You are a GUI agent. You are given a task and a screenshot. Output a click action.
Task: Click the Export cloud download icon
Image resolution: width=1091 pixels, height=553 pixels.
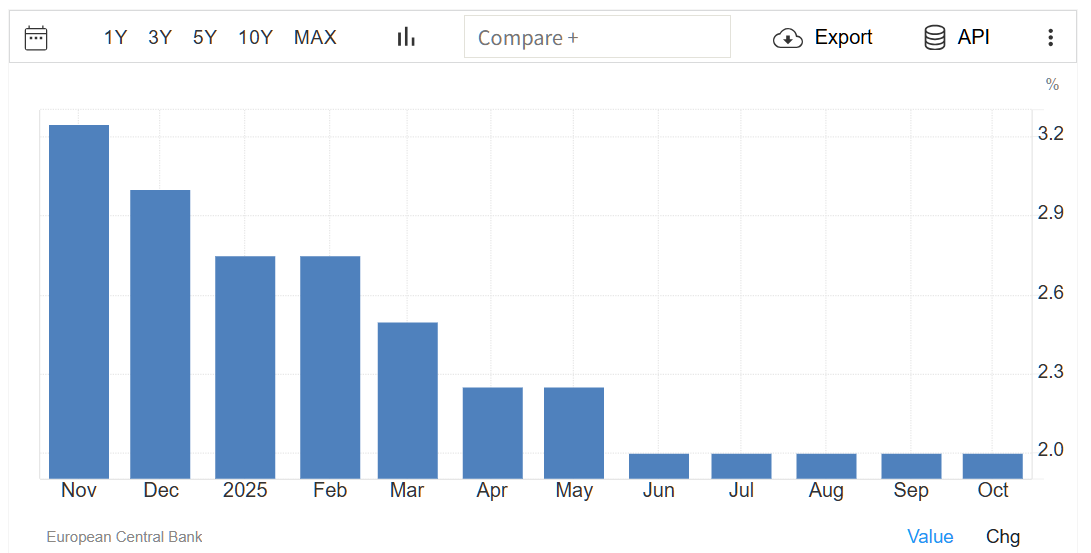click(788, 38)
